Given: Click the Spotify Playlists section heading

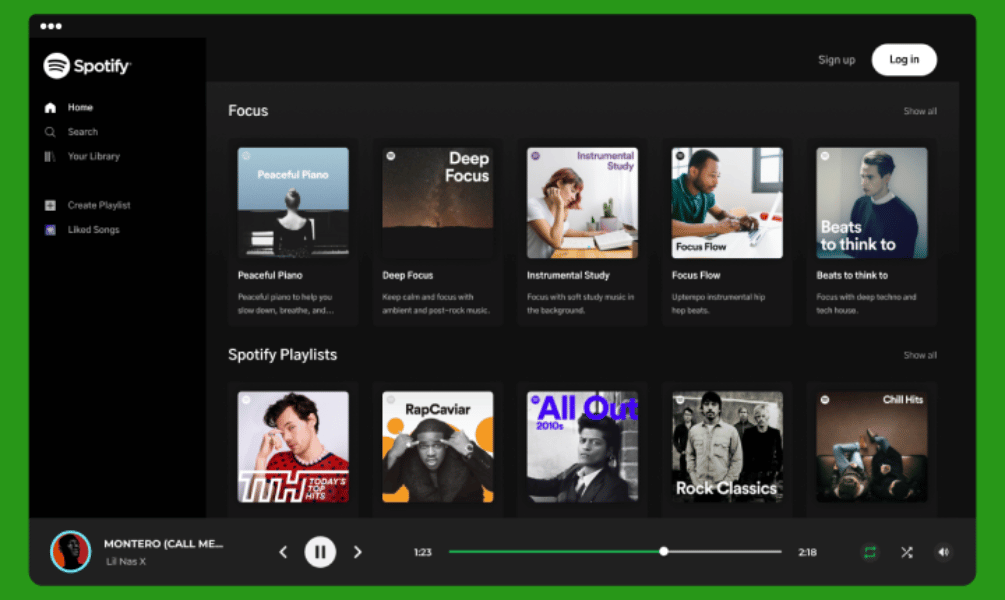Looking at the screenshot, I should coord(283,354).
